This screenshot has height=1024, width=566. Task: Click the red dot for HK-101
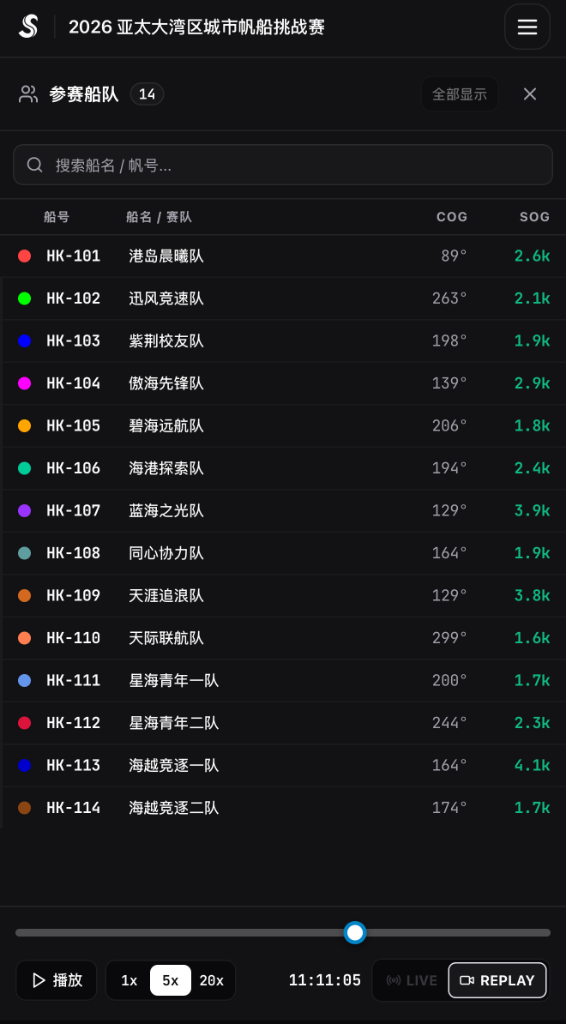click(24, 256)
